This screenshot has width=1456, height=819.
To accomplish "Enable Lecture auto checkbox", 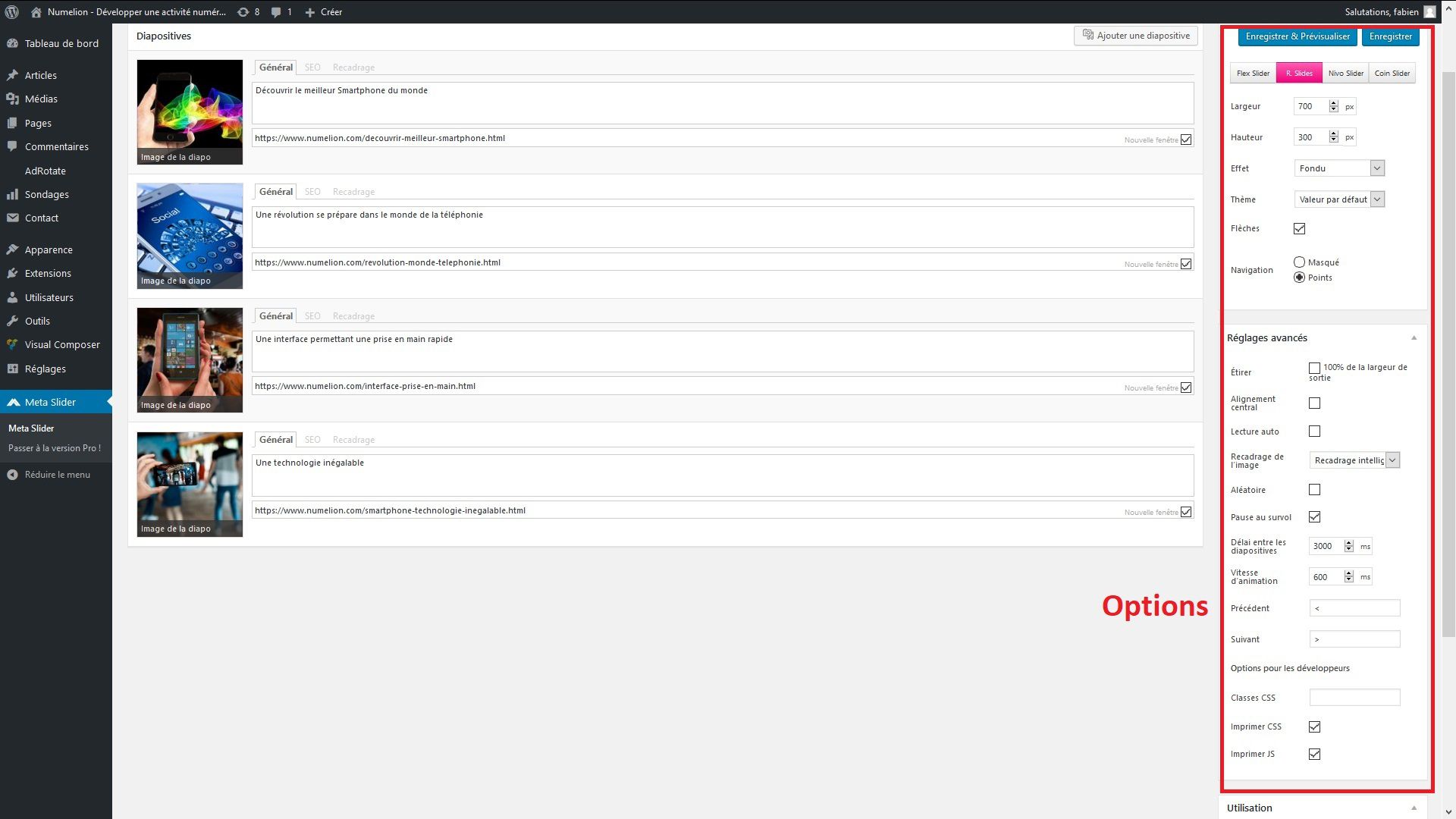I will pyautogui.click(x=1314, y=431).
